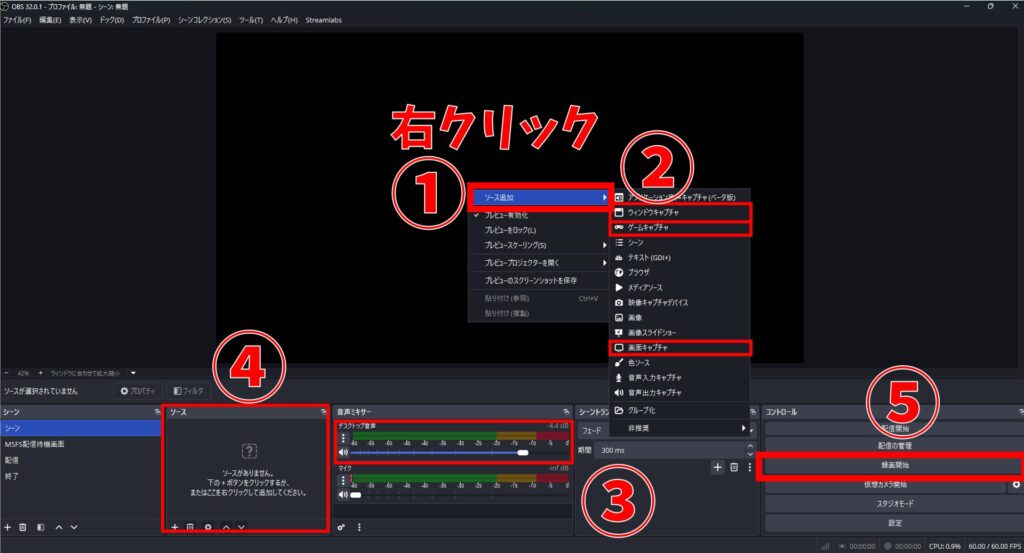Open the ツール(T) menu
The height and width of the screenshot is (553, 1024).
251,20
